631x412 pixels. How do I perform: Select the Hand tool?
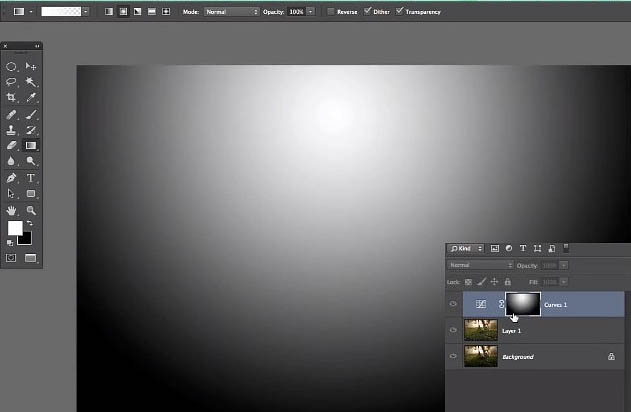pos(11,210)
